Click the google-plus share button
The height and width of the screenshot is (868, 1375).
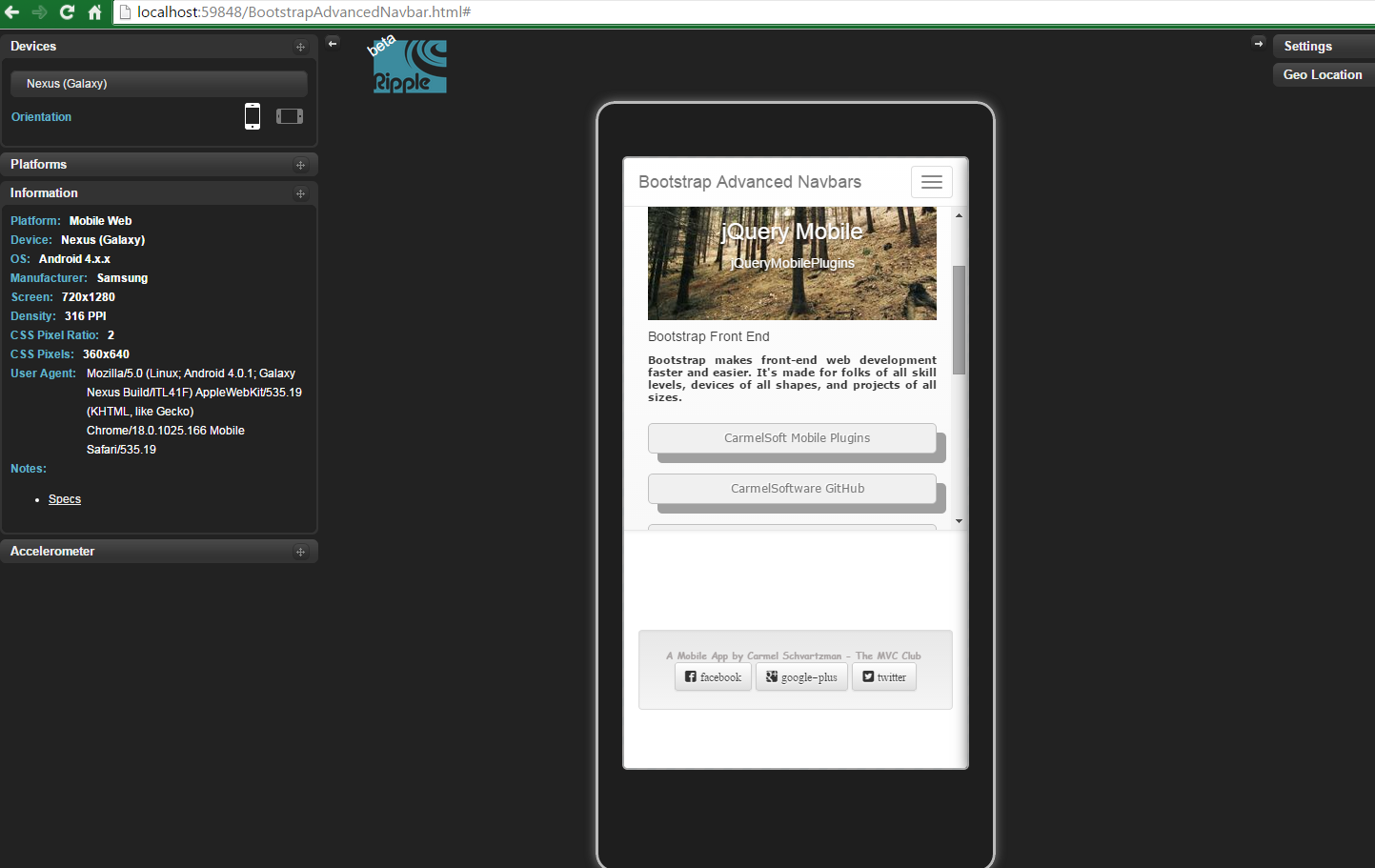(x=801, y=676)
